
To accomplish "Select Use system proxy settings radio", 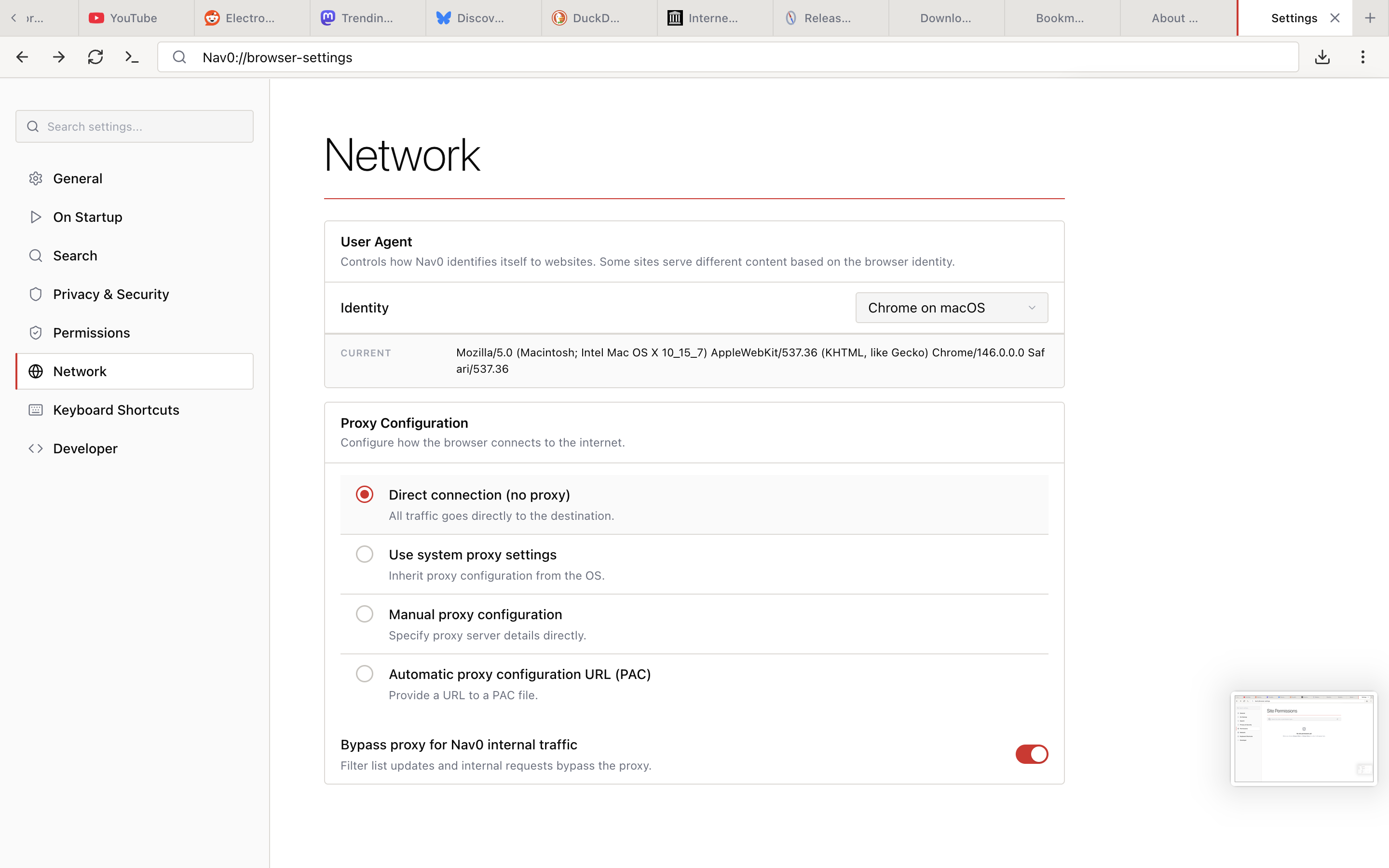I will pos(365,554).
